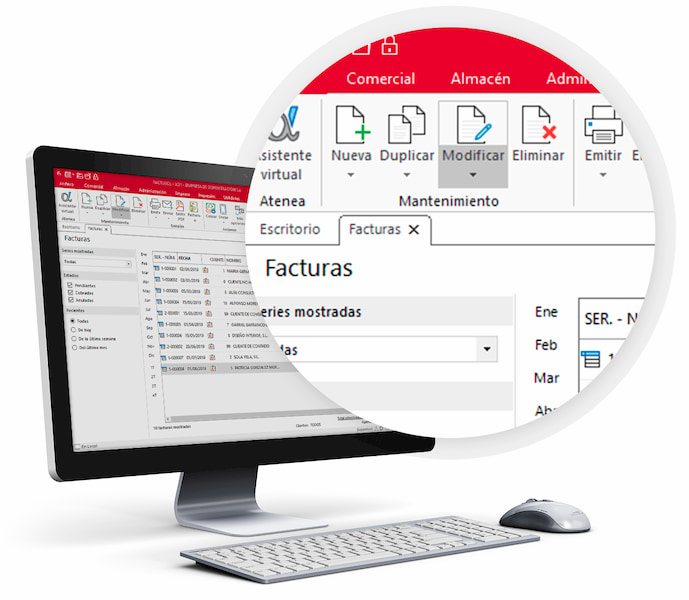The width and height of the screenshot is (689, 600).
Task: Close the Facturas tab in magnified view
Action: click(x=414, y=230)
